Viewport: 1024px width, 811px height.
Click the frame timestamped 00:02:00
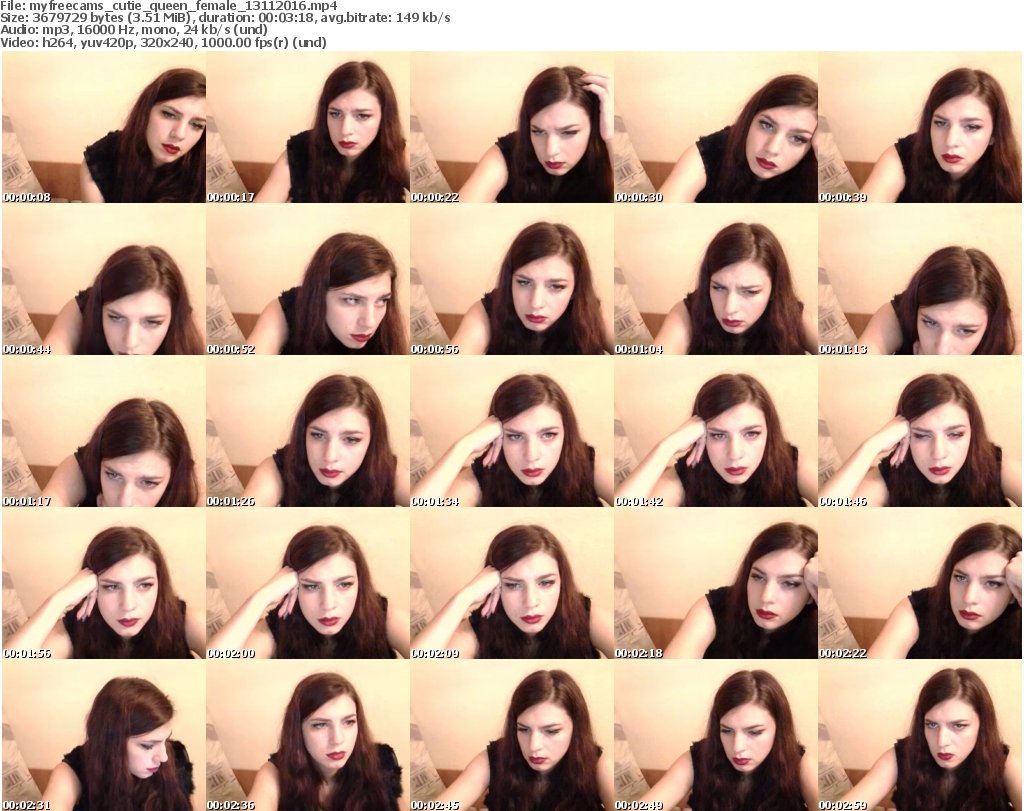point(308,584)
